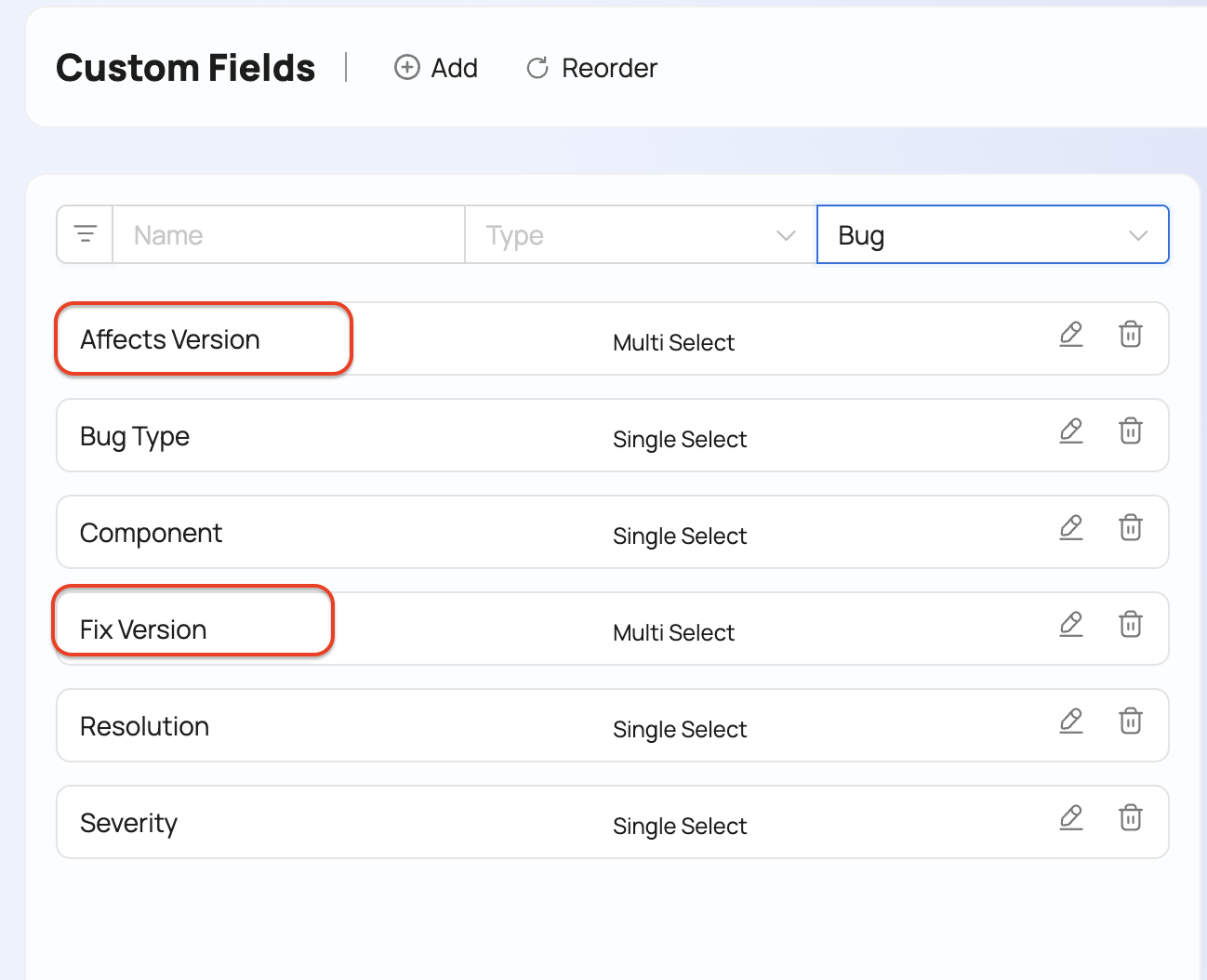This screenshot has height=980, width=1207.
Task: Edit the Bug Type field
Action: click(1071, 431)
